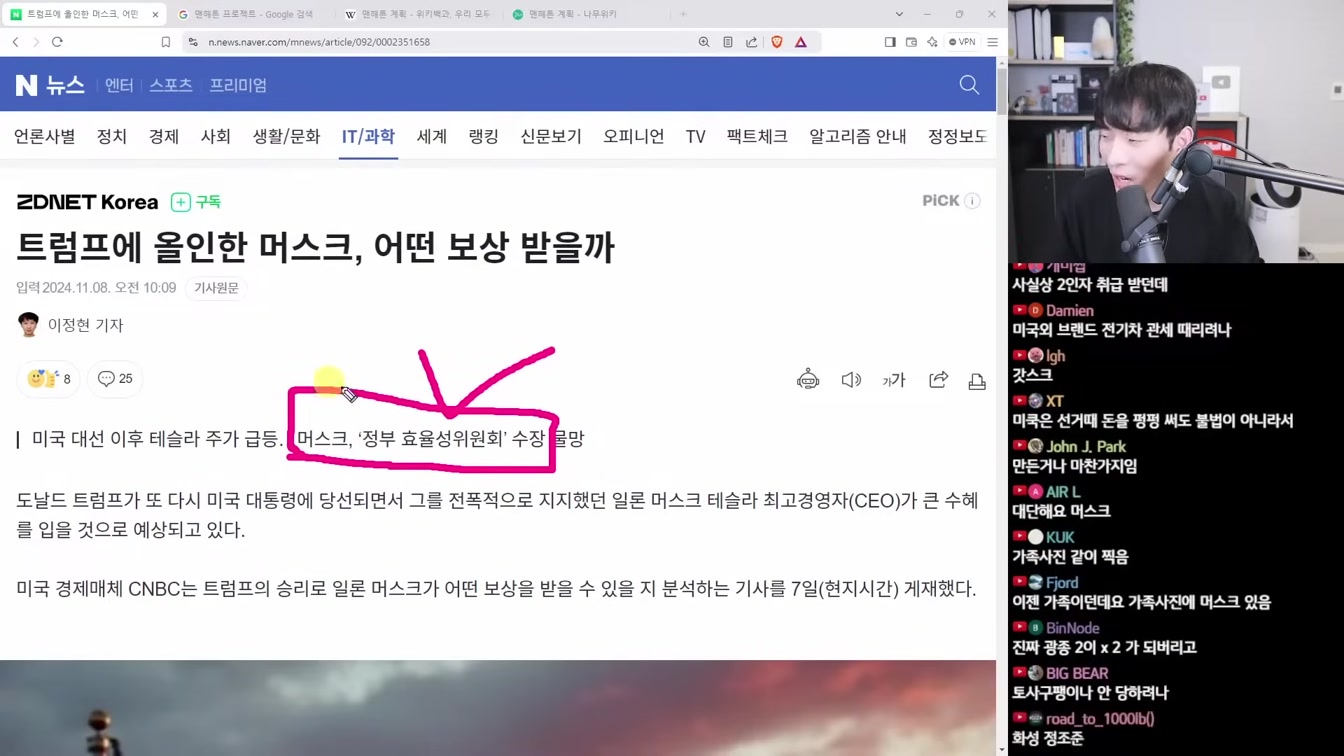Click the PiCK info icon
The image size is (1344, 756).
(972, 201)
